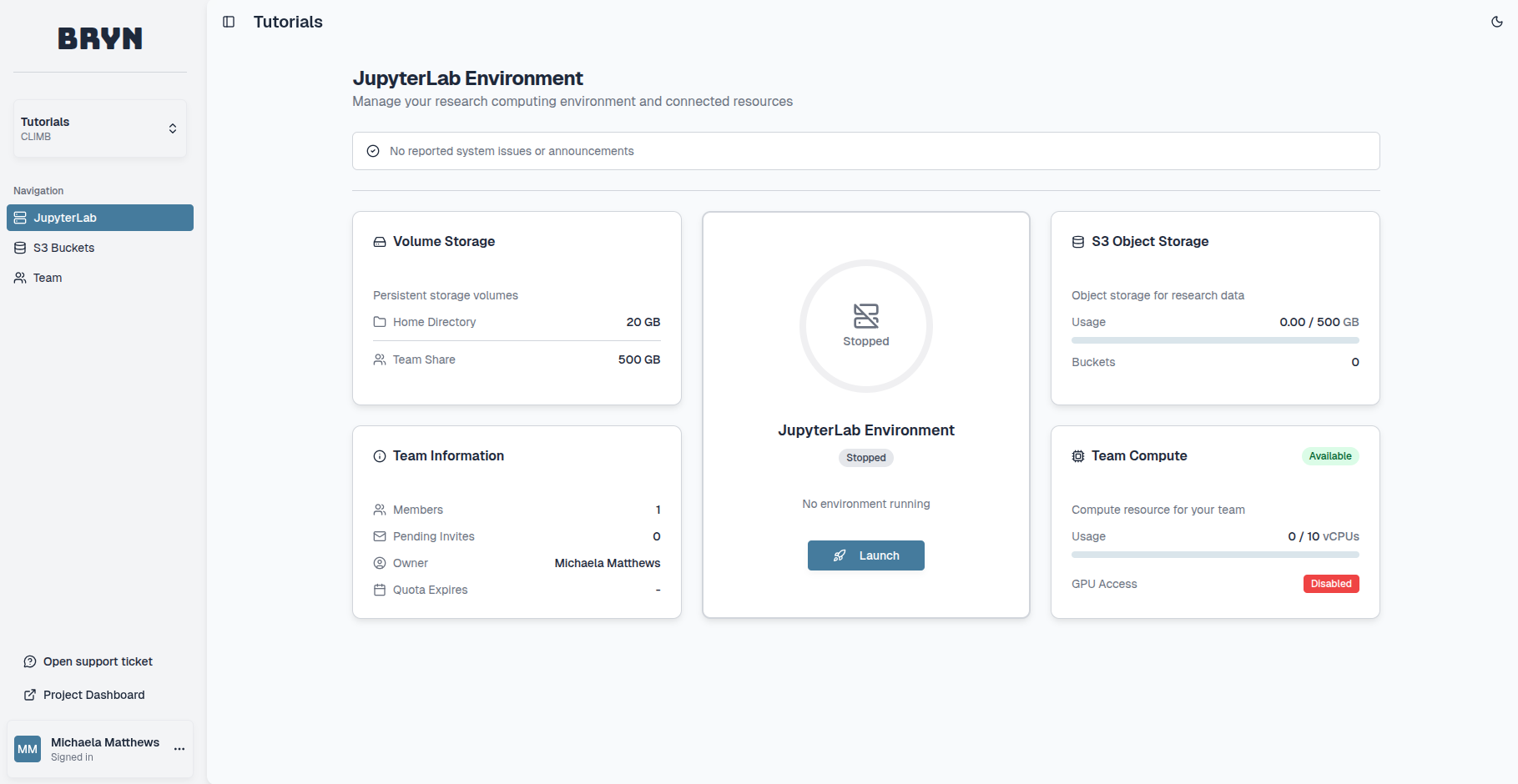Open the Project Dashboard external link
This screenshot has height=784, width=1518.
93,695
